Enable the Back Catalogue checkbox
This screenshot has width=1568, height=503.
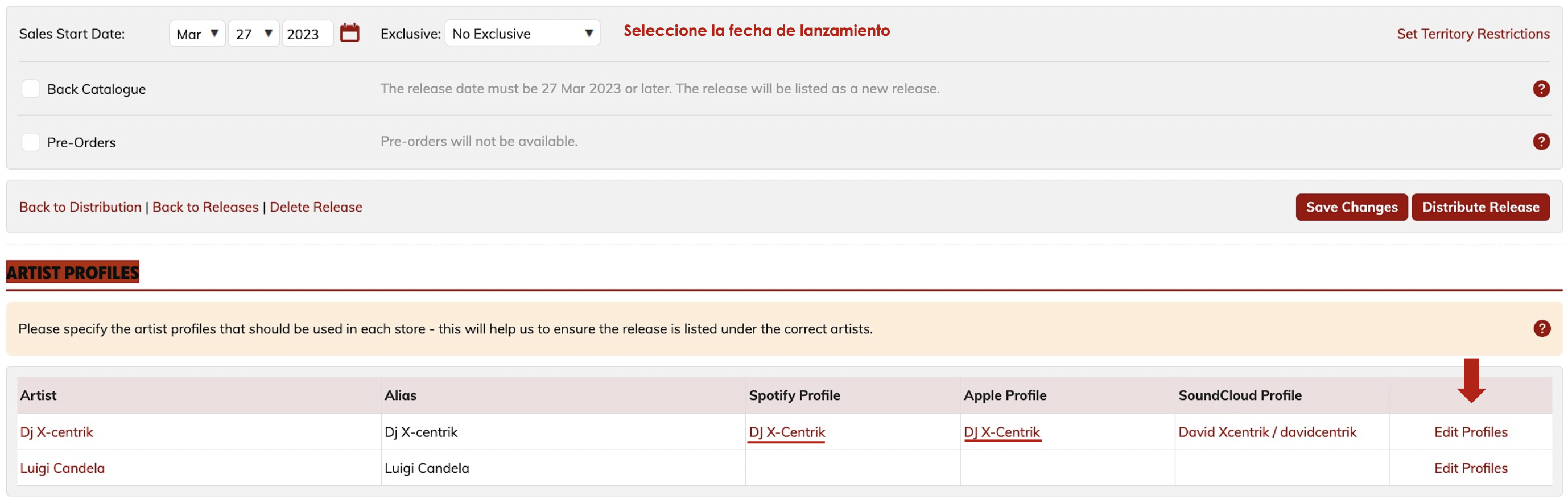30,89
